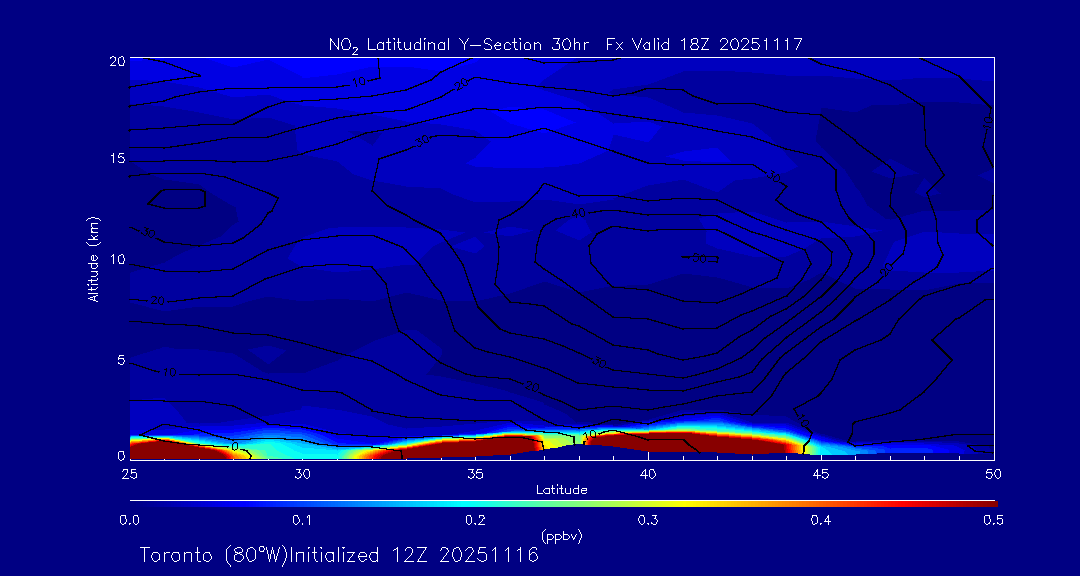The width and height of the screenshot is (1080, 576).
Task: Click the 0.5 colorbar tick label
Action: [993, 520]
